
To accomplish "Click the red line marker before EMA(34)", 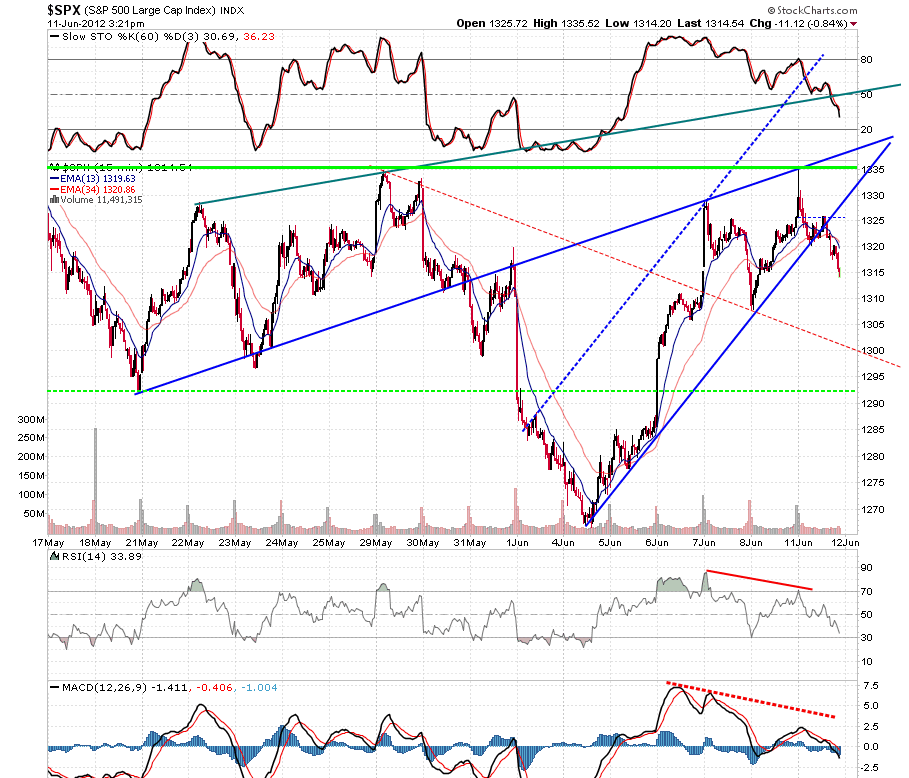I will coord(54,190).
